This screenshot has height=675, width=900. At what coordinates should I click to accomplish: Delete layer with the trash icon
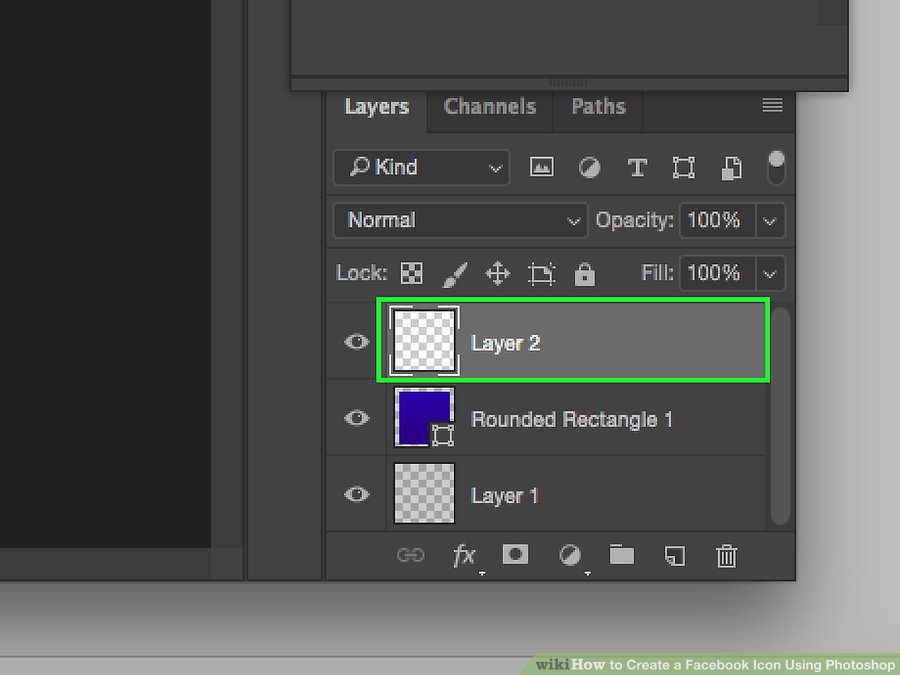(727, 555)
